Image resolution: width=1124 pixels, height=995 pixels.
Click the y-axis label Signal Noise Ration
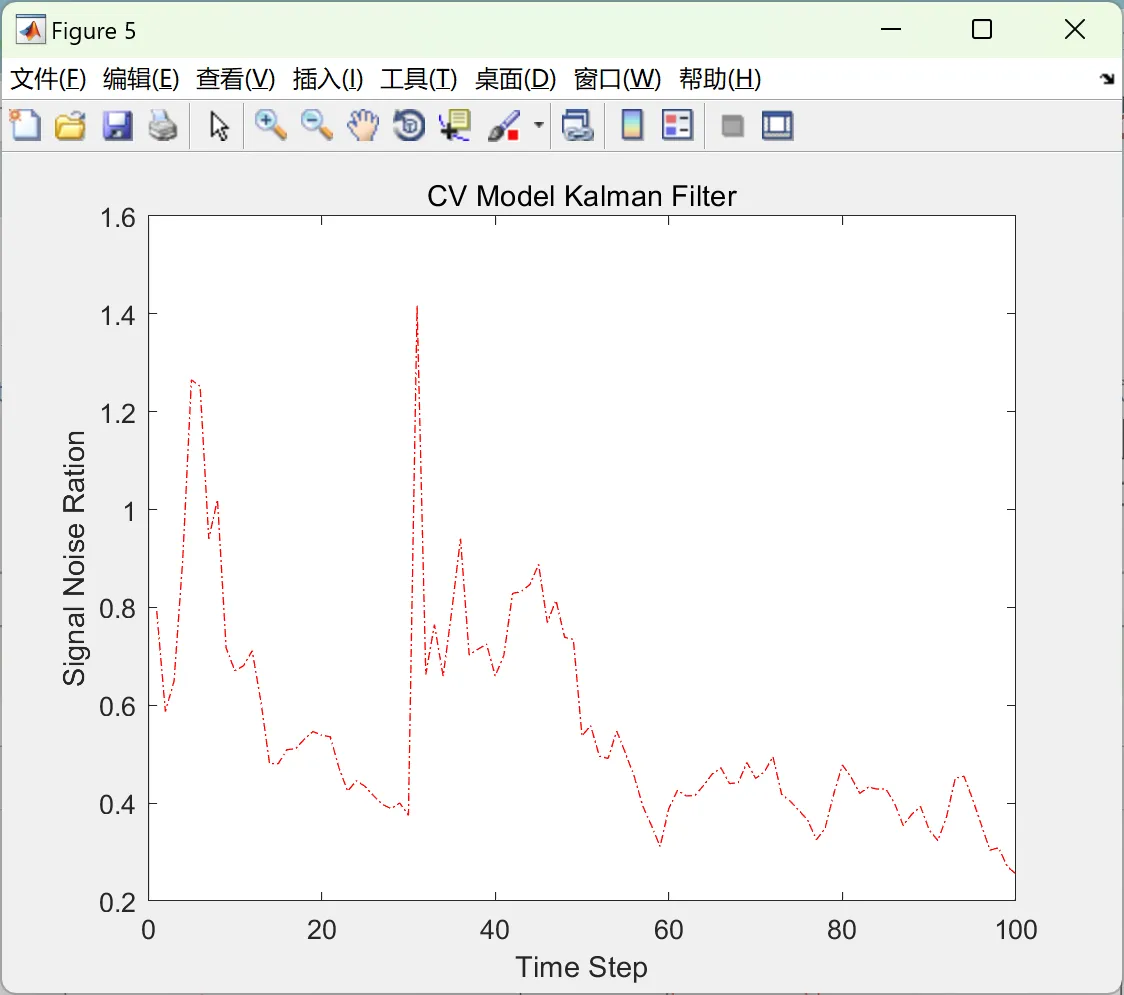74,558
